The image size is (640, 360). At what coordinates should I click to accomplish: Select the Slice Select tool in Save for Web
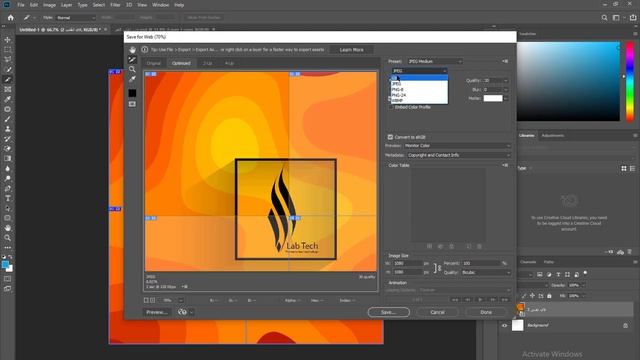click(x=132, y=60)
